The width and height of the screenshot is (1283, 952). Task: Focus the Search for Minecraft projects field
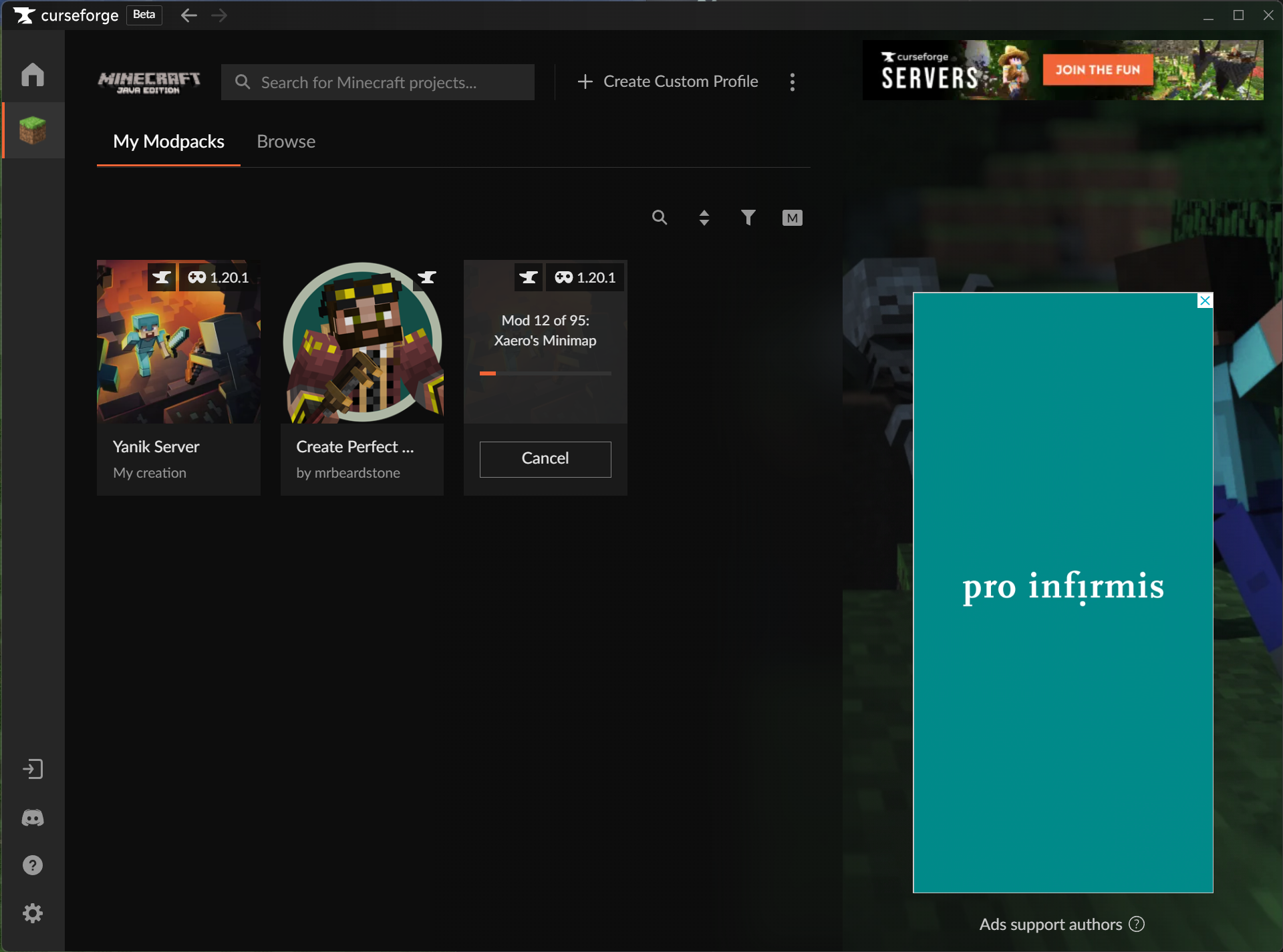tap(378, 82)
